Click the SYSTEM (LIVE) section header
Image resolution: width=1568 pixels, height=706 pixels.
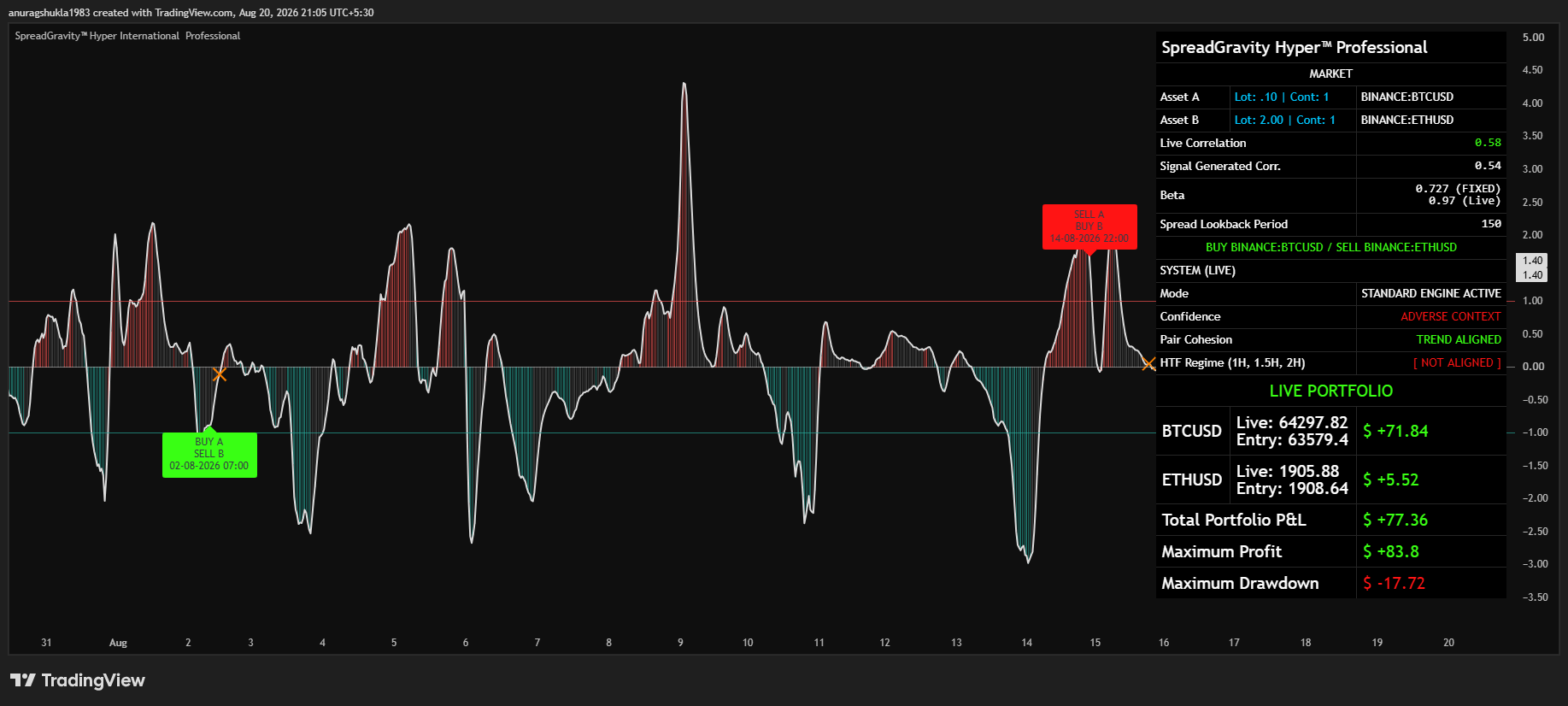1197,271
